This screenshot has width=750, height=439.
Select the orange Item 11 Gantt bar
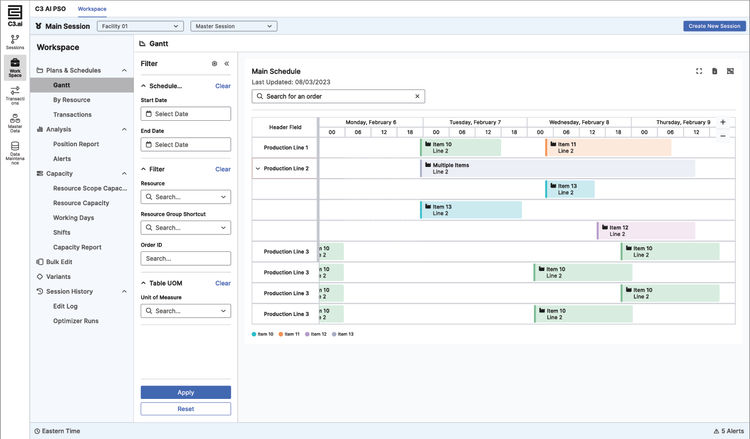608,147
